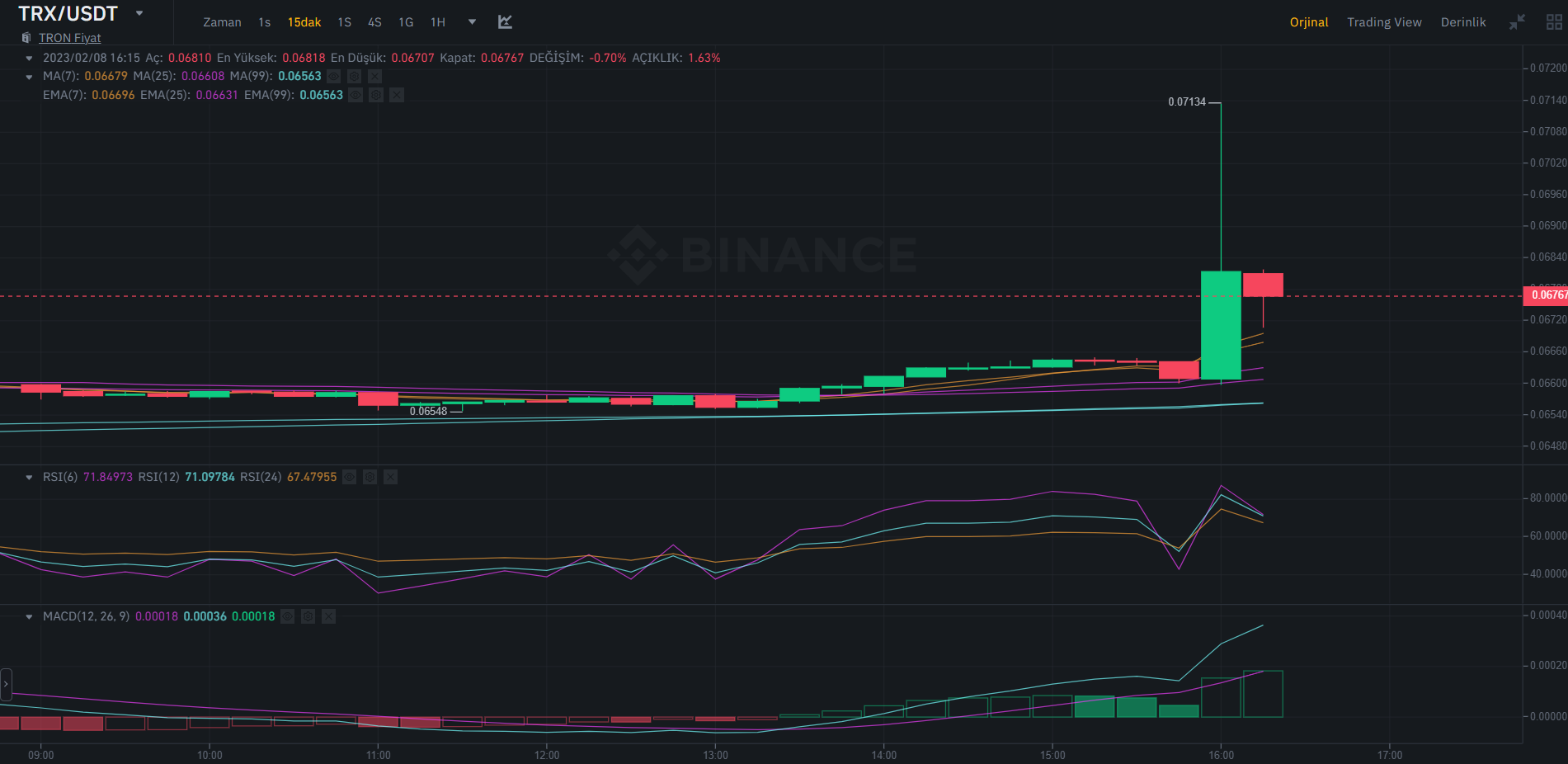Select the Zaman time view option
This screenshot has width=1568, height=764.
coord(222,22)
